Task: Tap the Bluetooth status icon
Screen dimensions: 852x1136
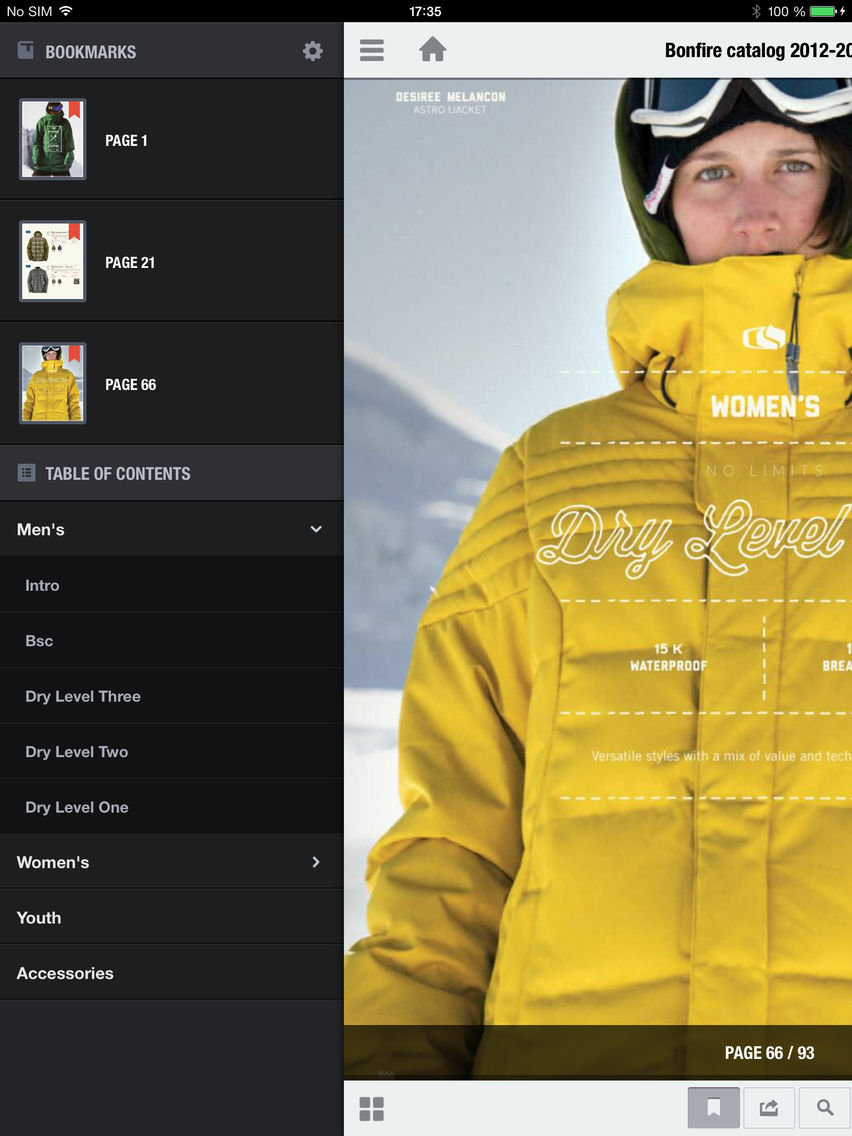Action: click(756, 11)
